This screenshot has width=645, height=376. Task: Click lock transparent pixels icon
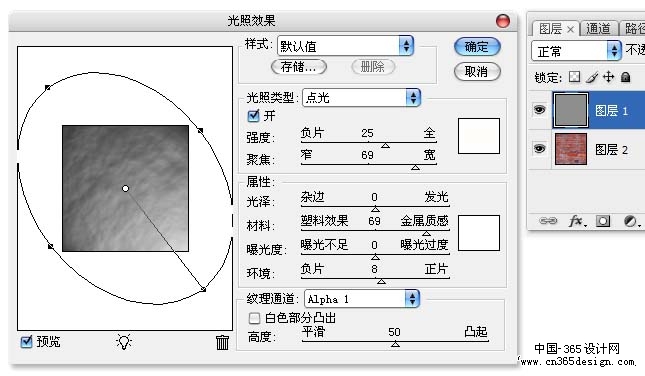[x=574, y=77]
